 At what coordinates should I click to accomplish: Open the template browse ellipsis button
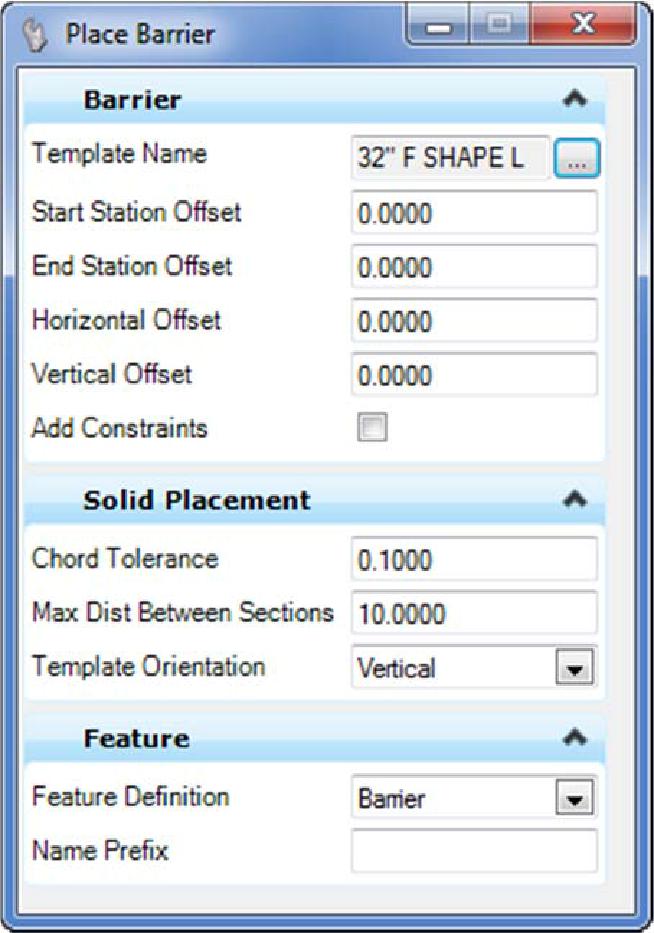point(576,158)
